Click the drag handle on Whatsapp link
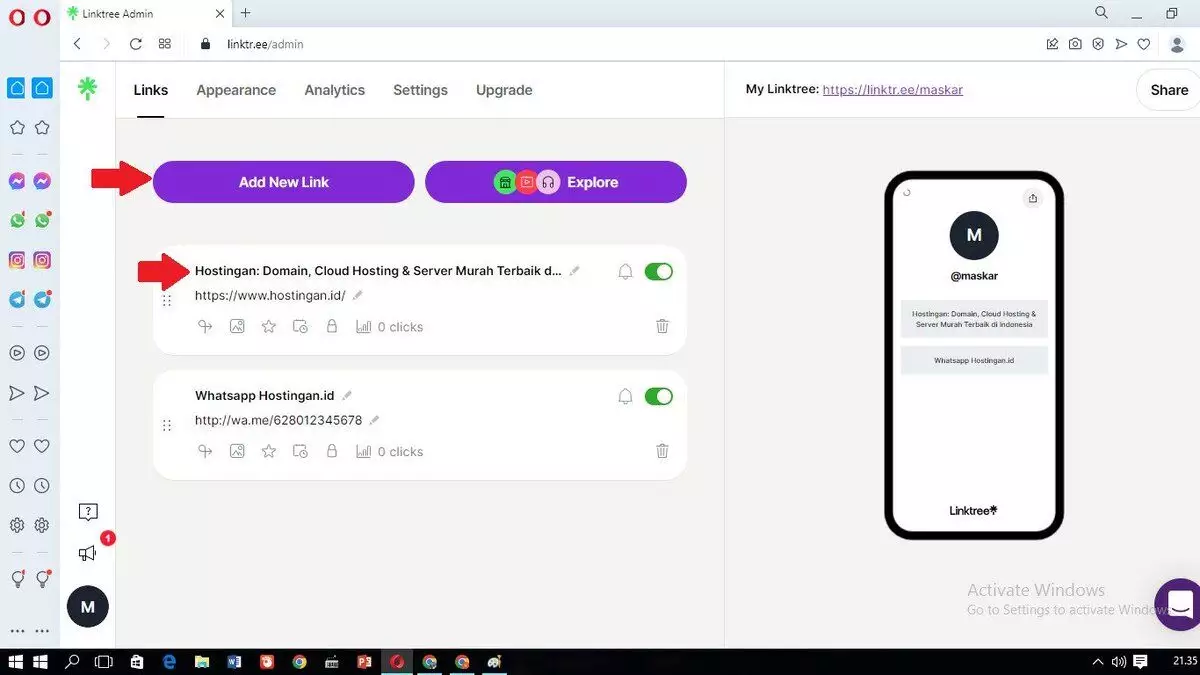Screen dimensions: 1200x675 167,425
